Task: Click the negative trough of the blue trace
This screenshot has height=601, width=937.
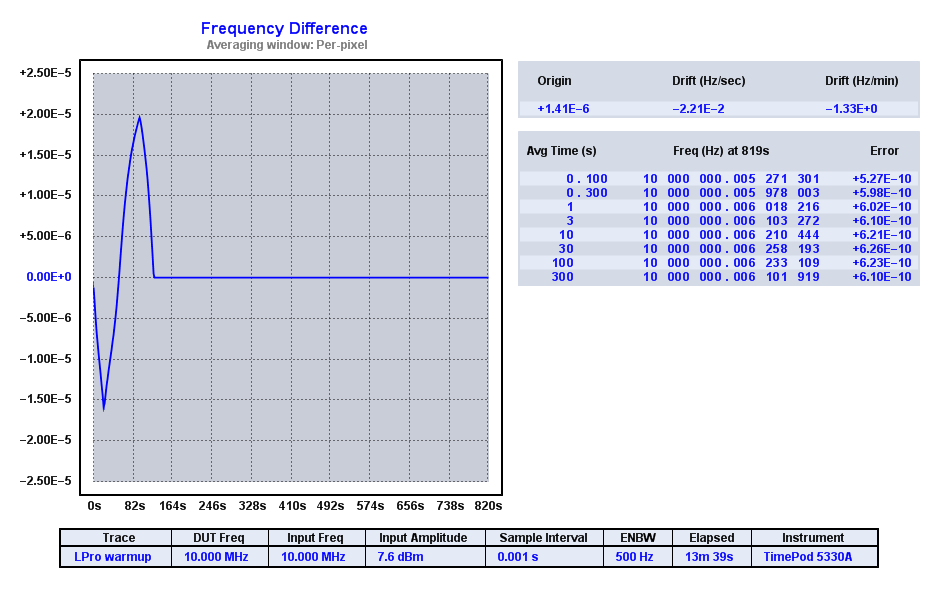Action: pyautogui.click(x=103, y=408)
